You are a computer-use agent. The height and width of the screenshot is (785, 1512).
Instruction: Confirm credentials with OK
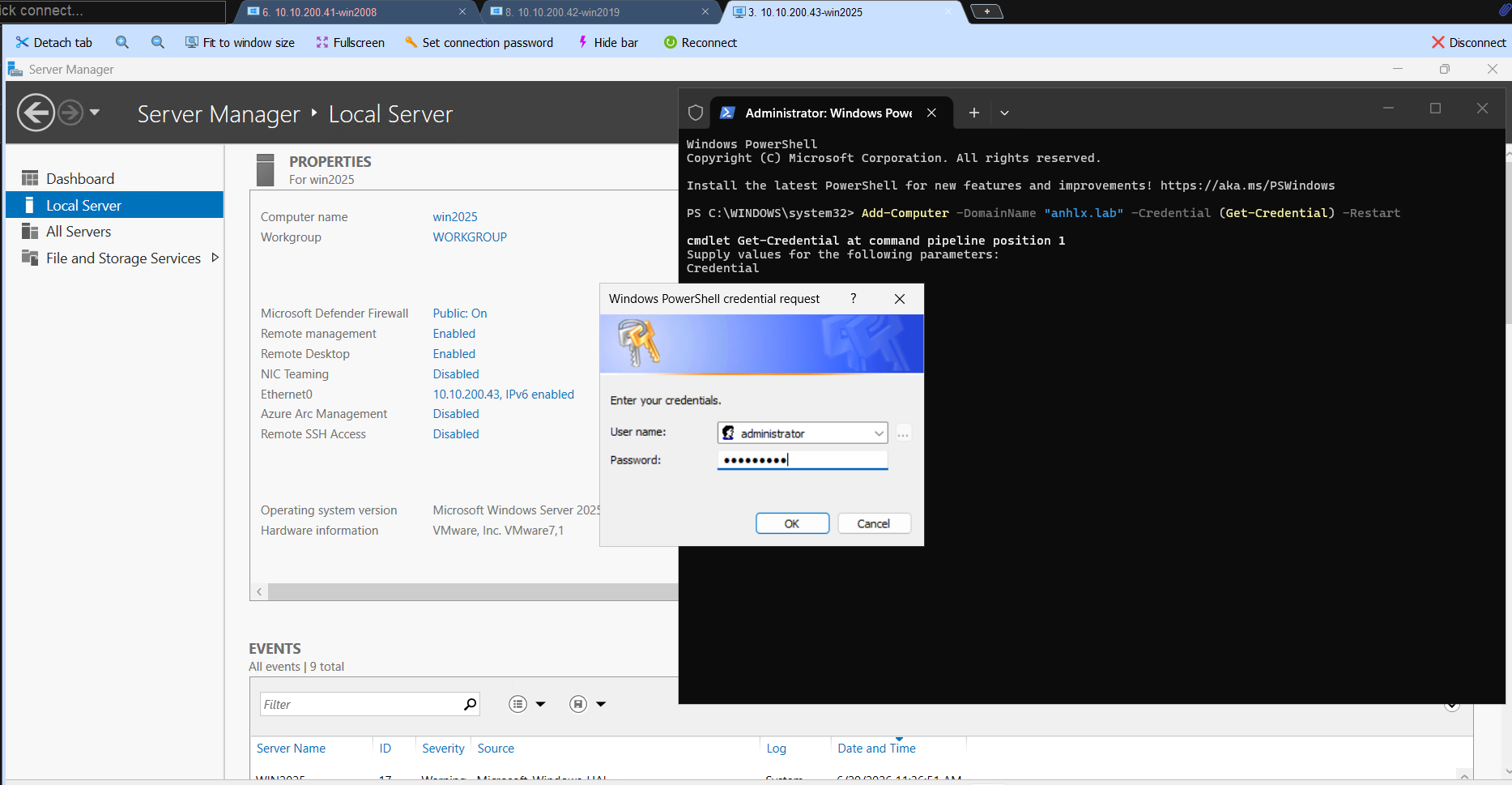pos(792,523)
